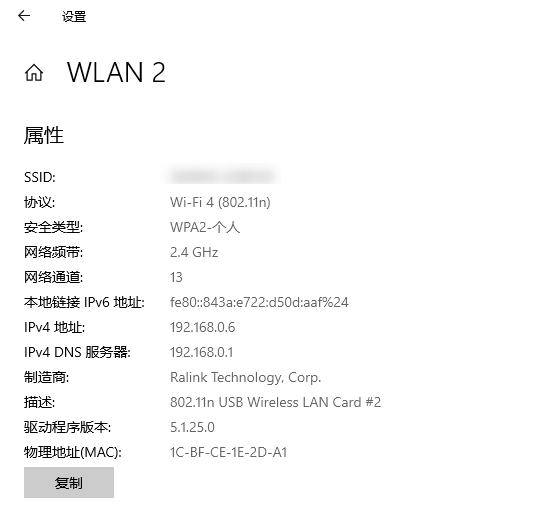The width and height of the screenshot is (540, 523).
Task: Click the fe80 IPv6 link-local address
Action: point(259,302)
